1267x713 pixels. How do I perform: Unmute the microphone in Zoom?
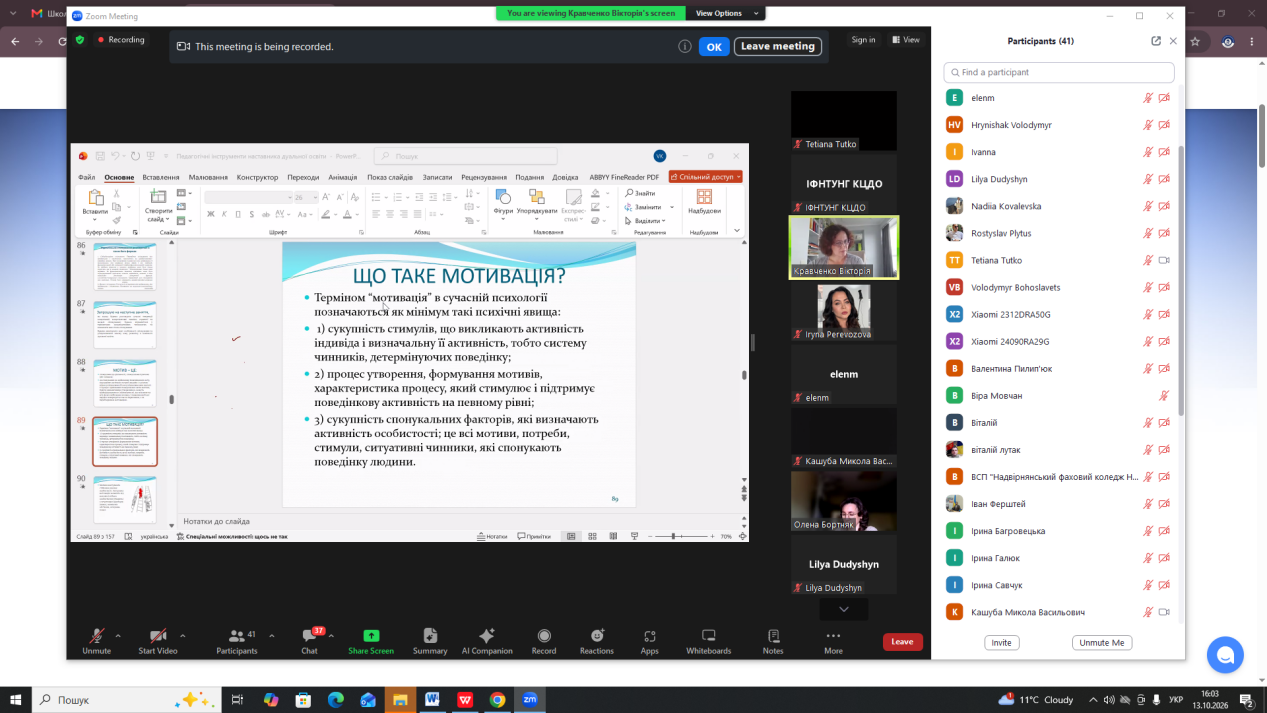97,640
